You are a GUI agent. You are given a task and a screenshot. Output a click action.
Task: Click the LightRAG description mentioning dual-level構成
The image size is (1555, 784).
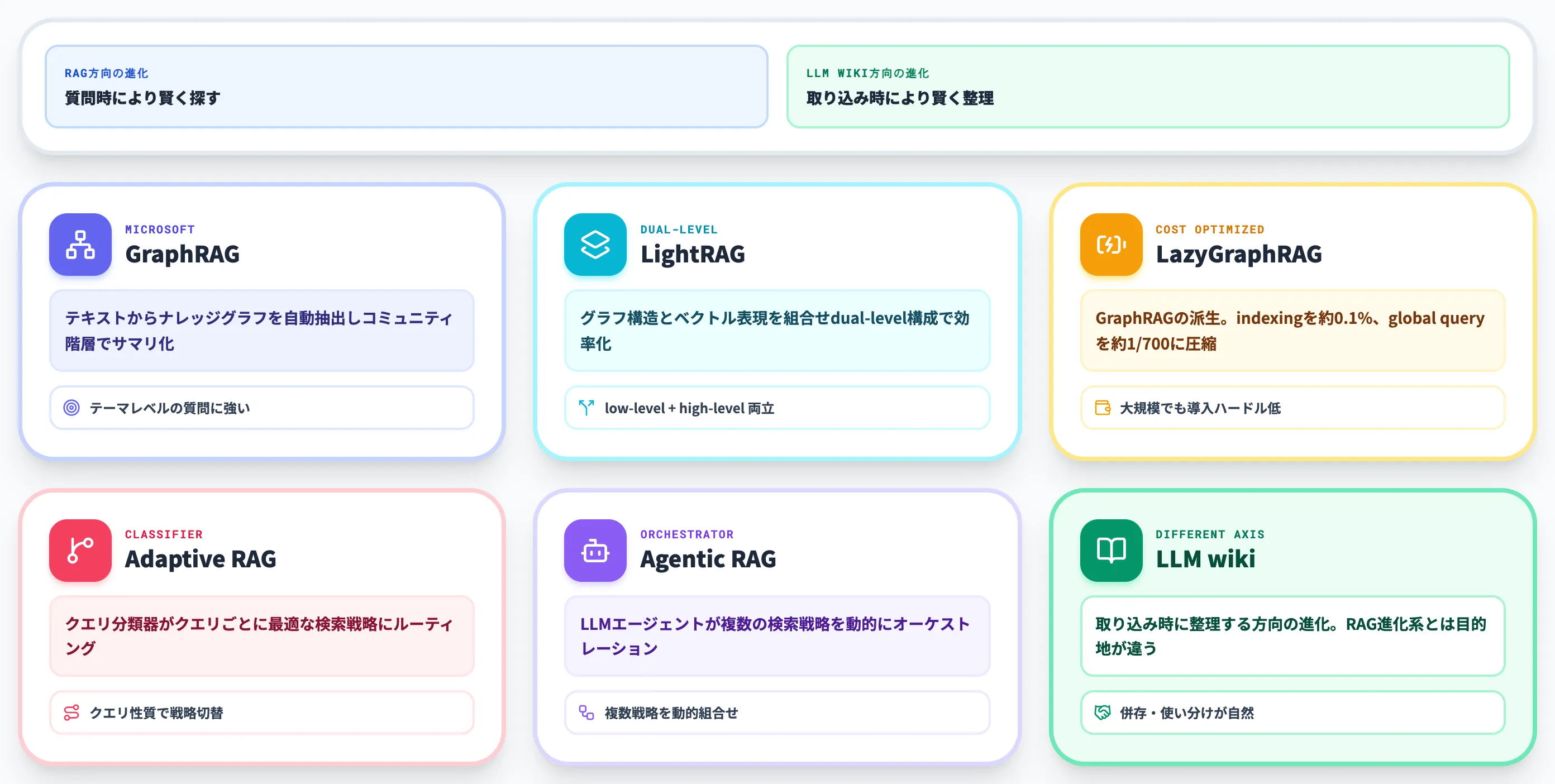point(777,331)
